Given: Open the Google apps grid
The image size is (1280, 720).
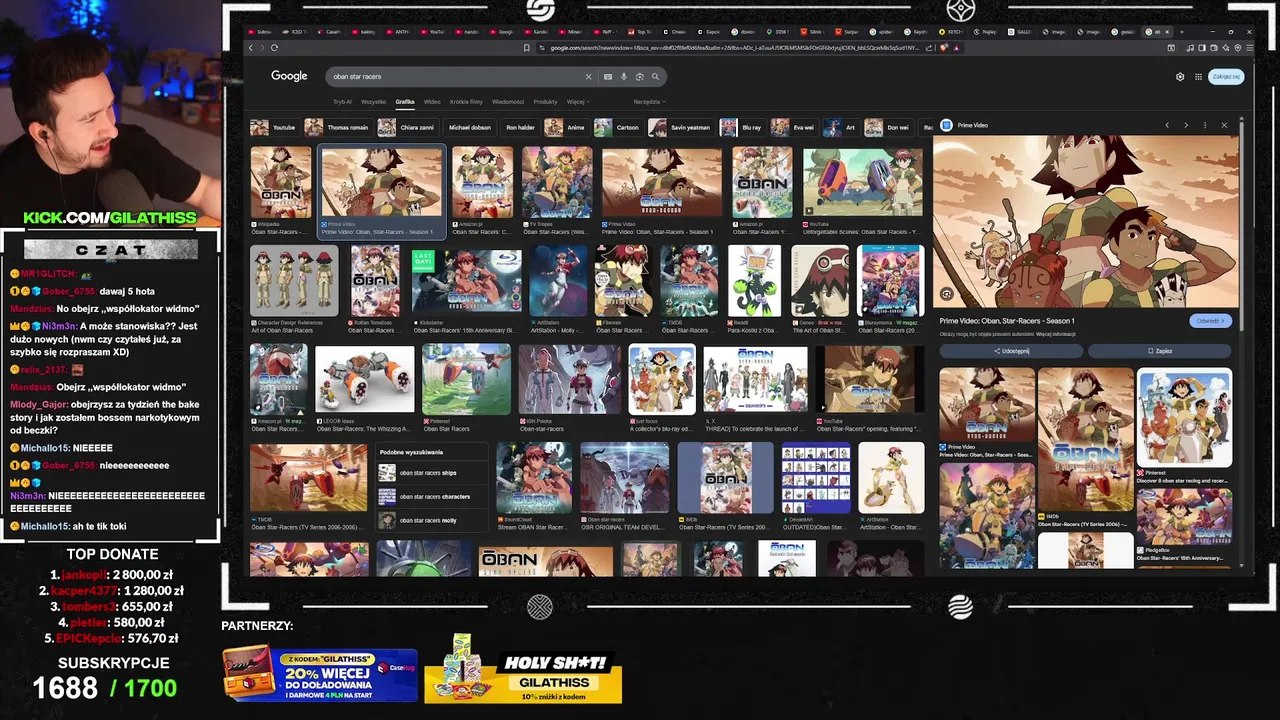Looking at the screenshot, I should (x=1197, y=76).
